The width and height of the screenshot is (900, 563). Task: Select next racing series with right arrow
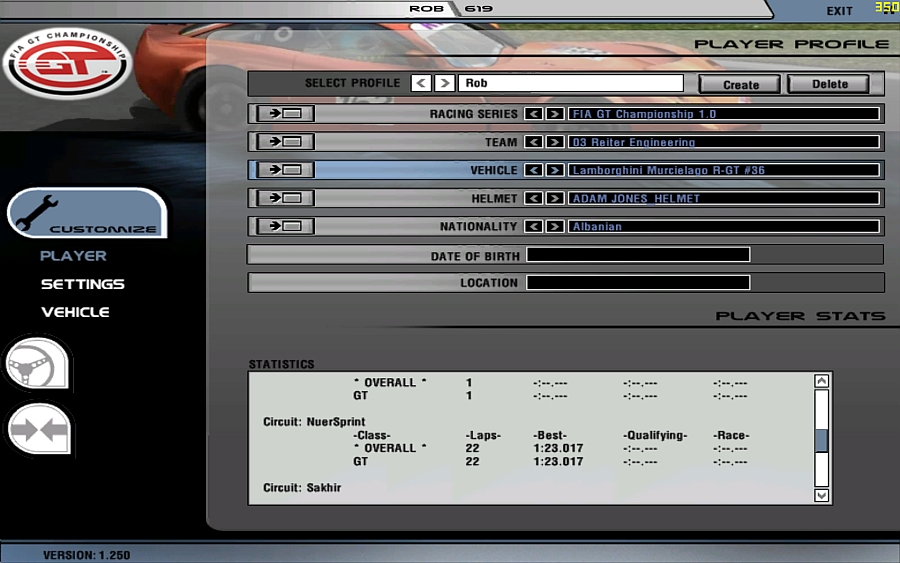[x=554, y=114]
